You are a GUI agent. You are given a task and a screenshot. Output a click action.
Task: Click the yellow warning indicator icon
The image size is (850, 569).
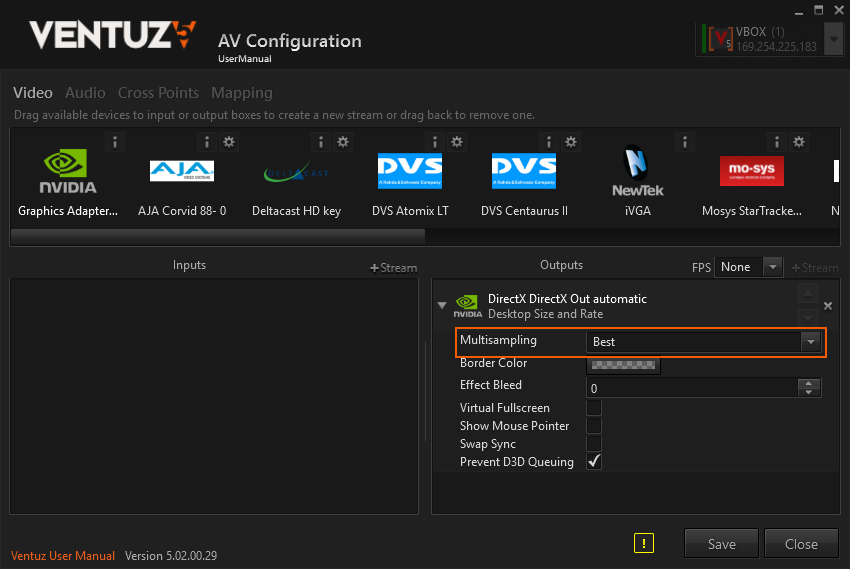(x=644, y=543)
